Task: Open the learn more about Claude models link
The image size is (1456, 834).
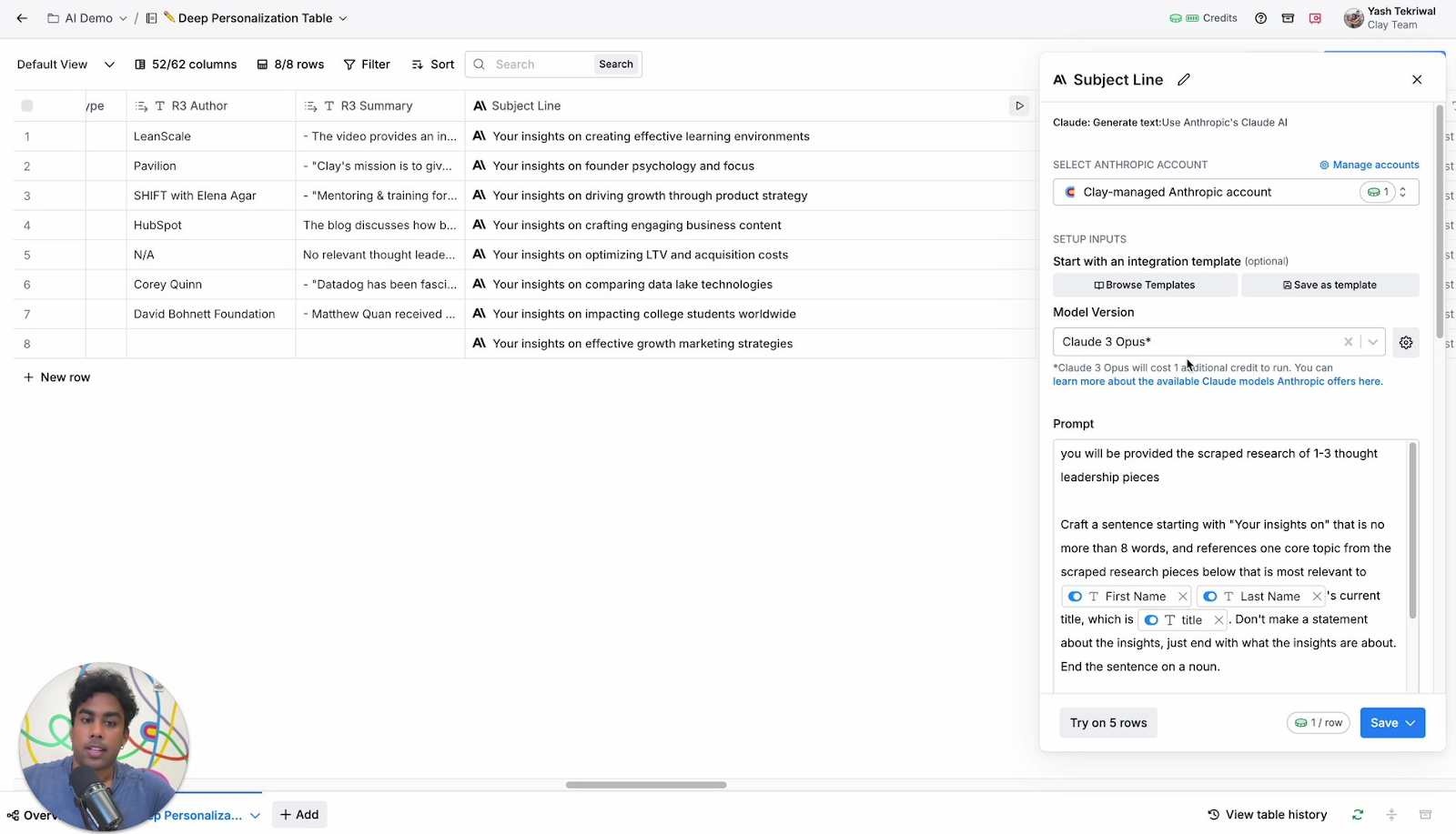Action: pyautogui.click(x=1218, y=382)
